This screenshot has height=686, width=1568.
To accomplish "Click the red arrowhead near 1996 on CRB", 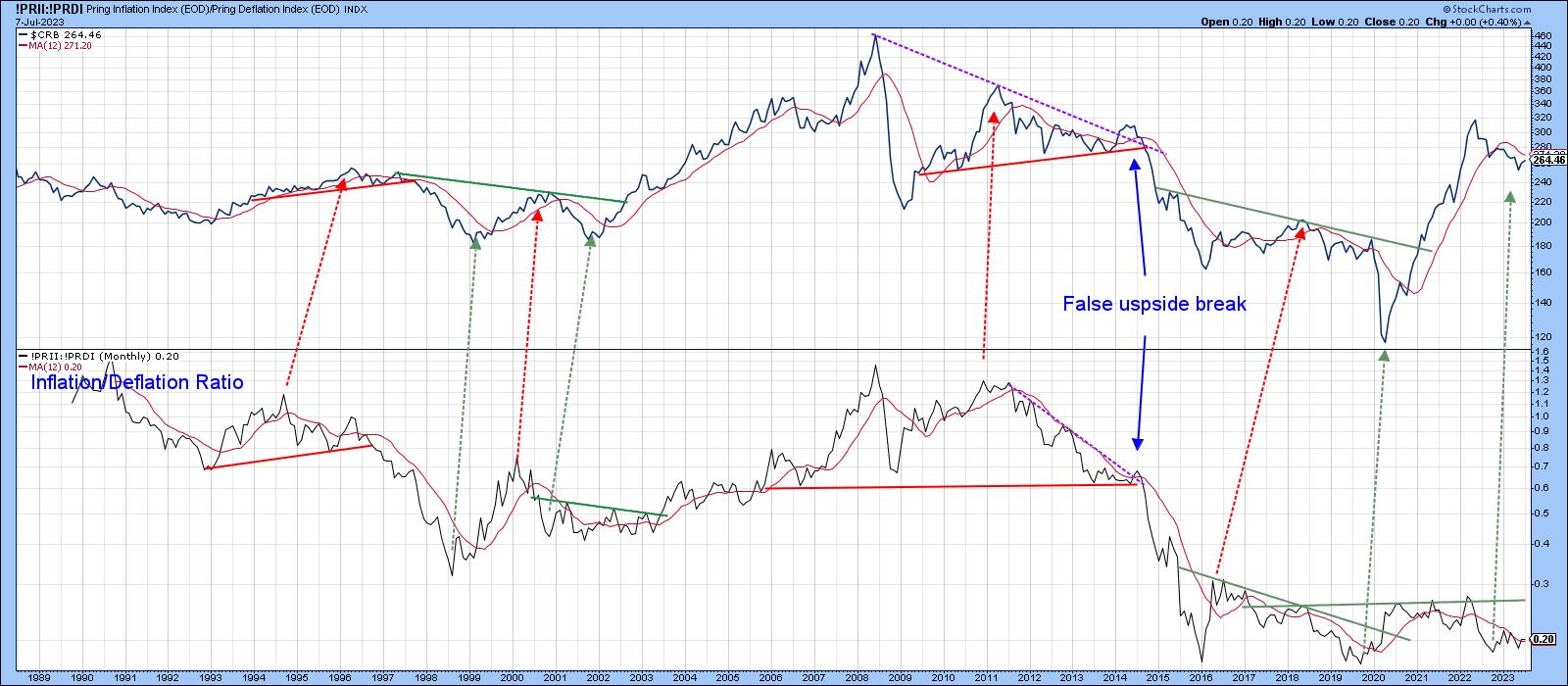I will coord(342,184).
